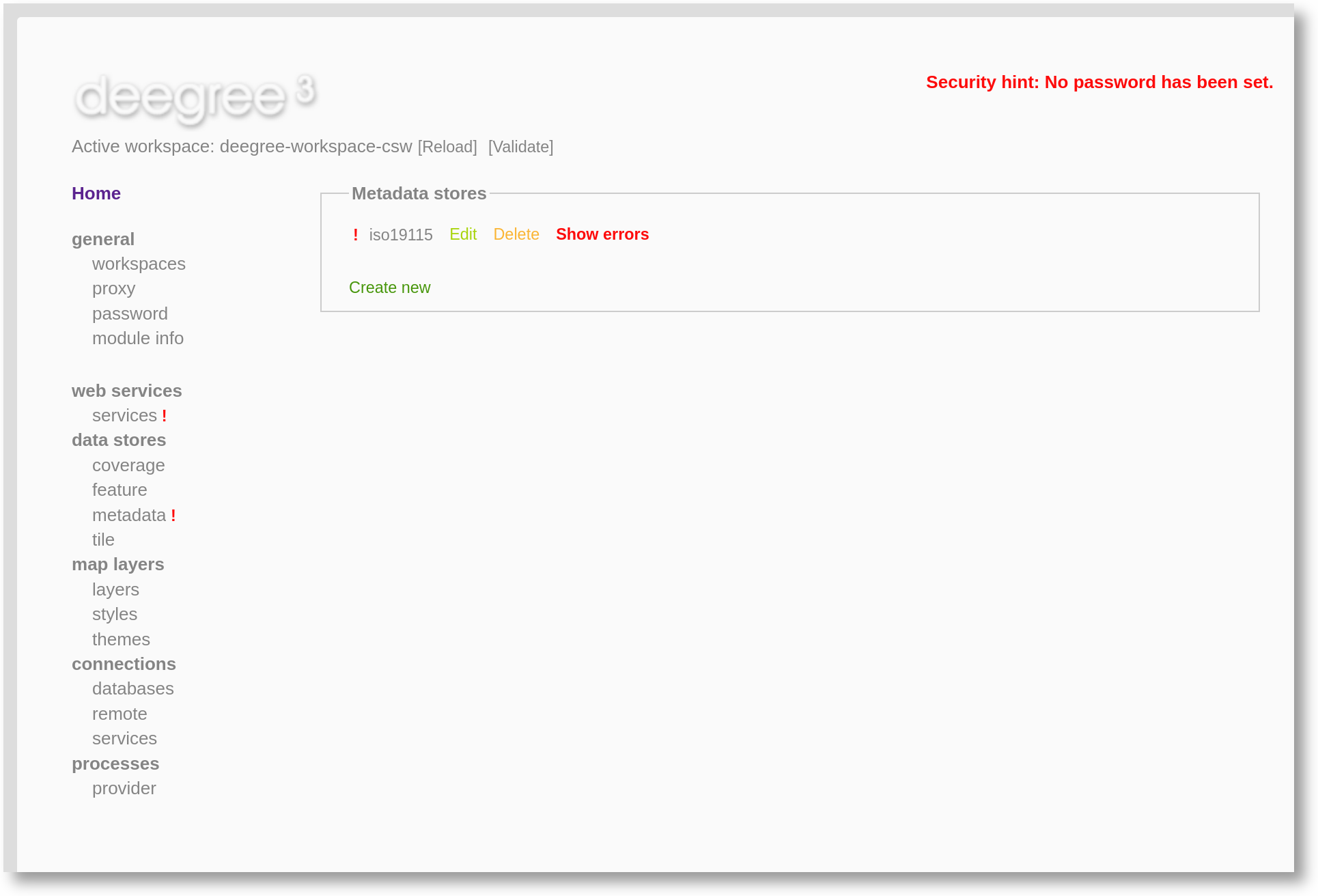Click the red exclamation beside services

pos(164,415)
